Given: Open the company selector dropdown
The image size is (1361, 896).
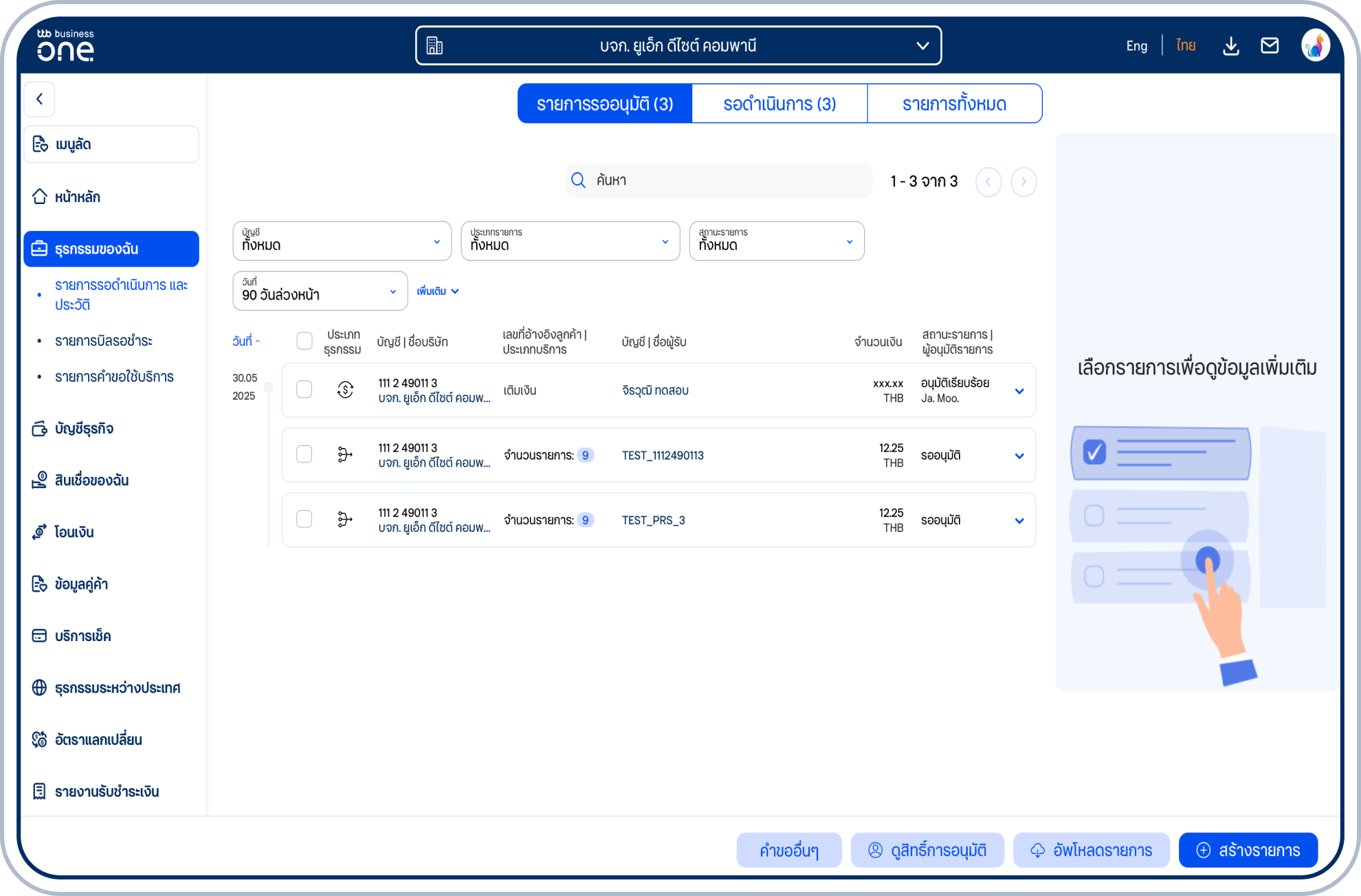Looking at the screenshot, I should click(x=678, y=46).
